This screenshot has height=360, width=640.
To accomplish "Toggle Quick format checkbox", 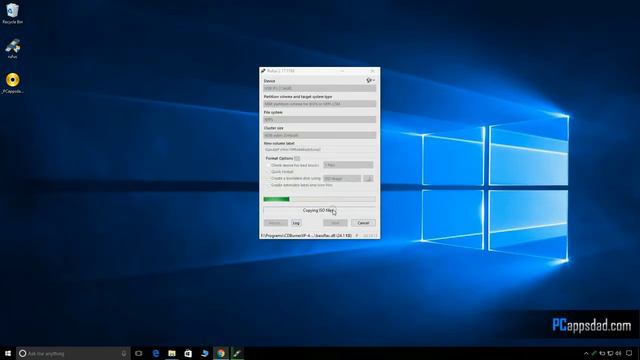I will click(268, 172).
